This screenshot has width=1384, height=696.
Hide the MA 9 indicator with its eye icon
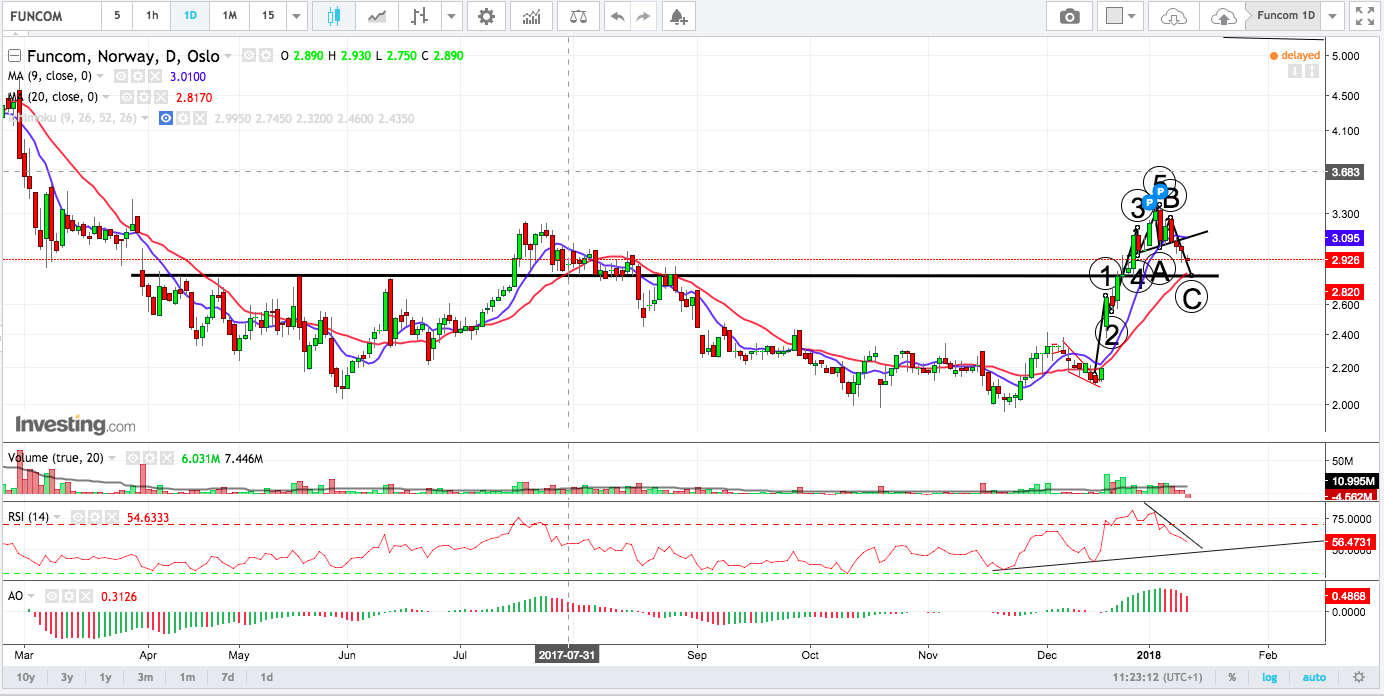[x=120, y=76]
